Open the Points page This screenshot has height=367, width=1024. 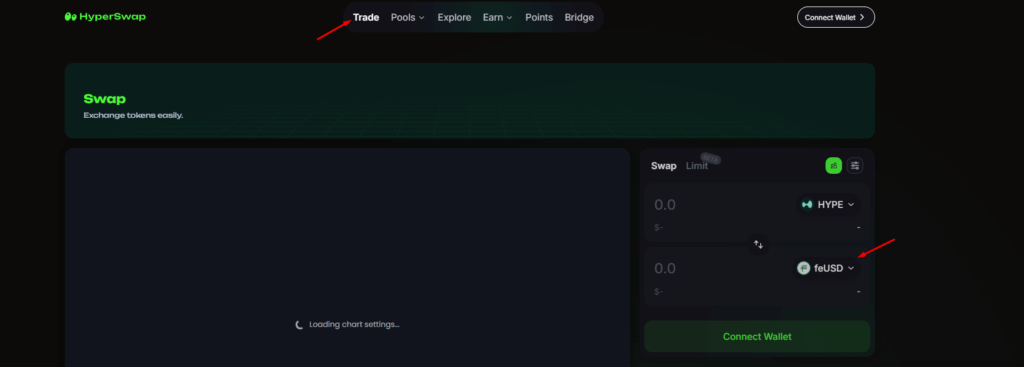pyautogui.click(x=539, y=18)
